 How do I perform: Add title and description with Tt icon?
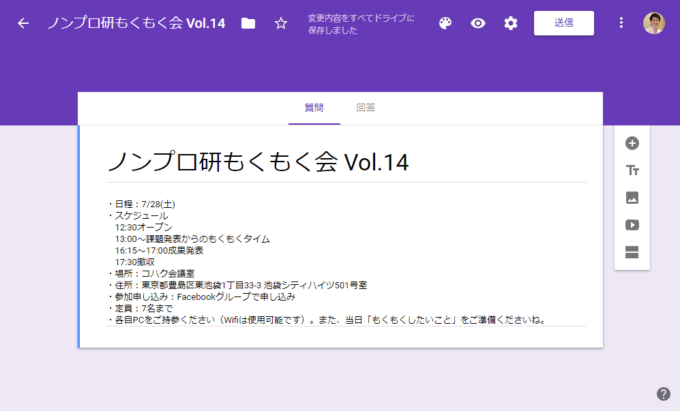632,170
